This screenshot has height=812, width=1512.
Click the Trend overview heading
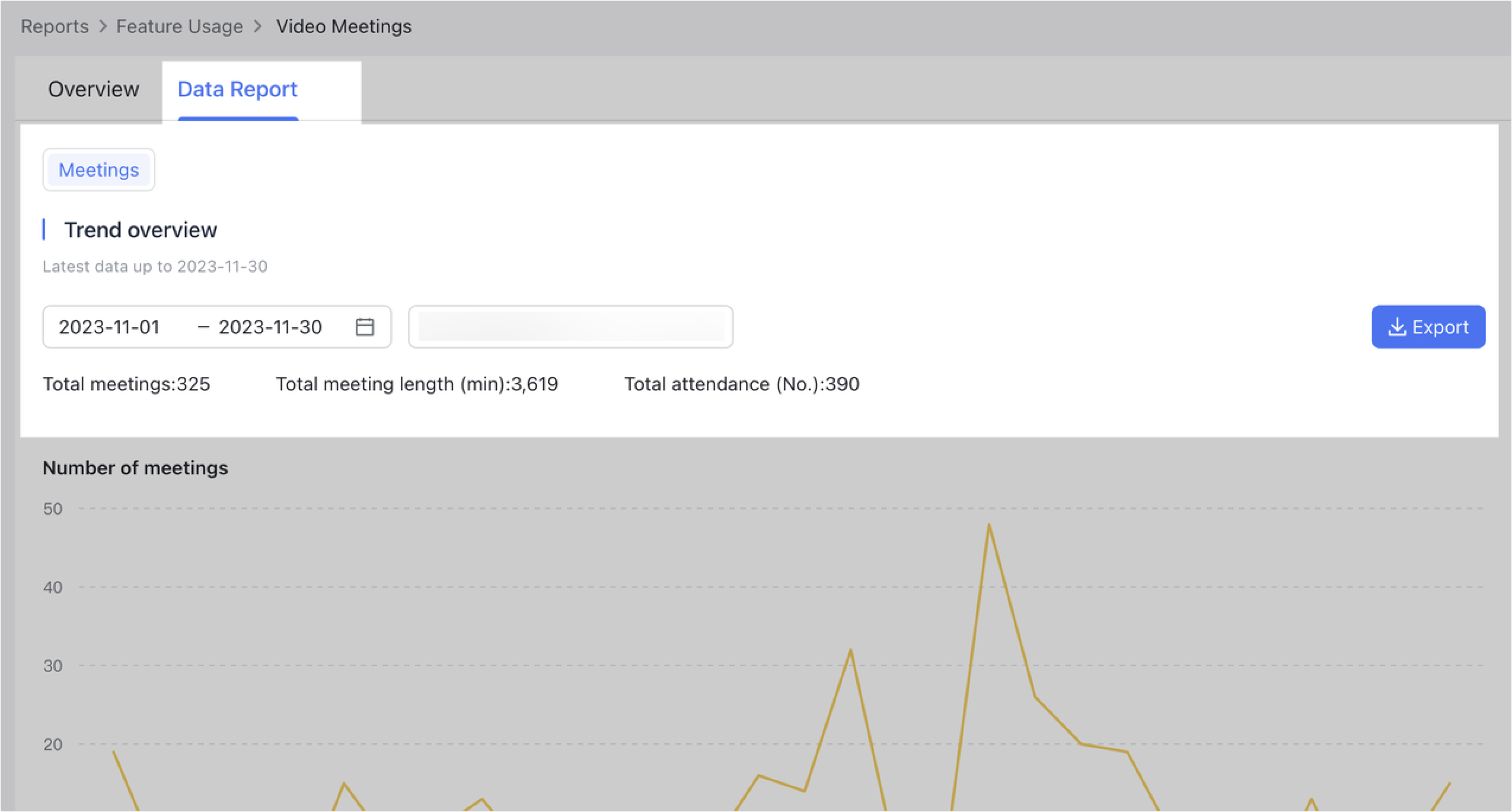[141, 230]
